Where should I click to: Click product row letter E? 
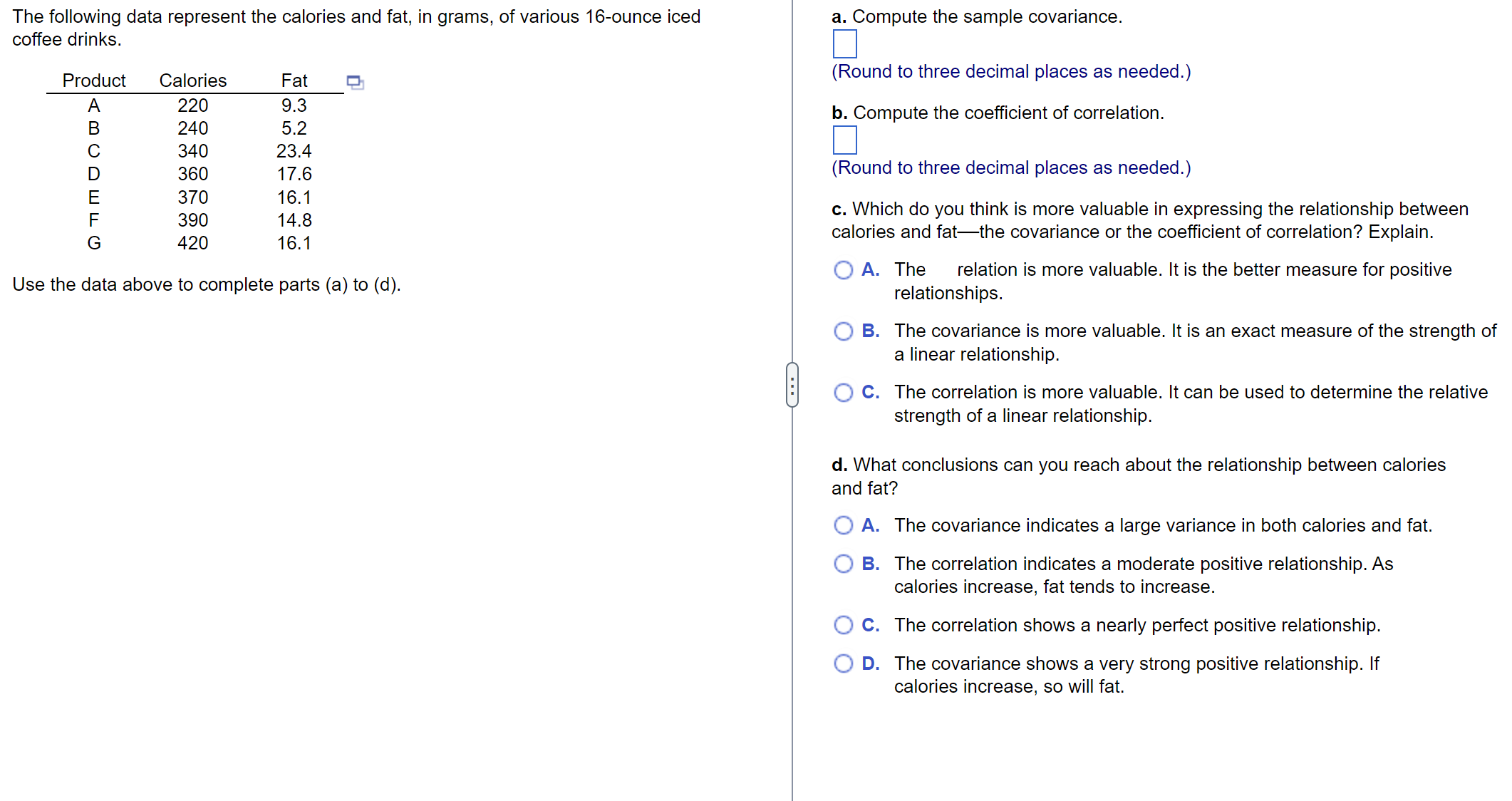pos(94,197)
